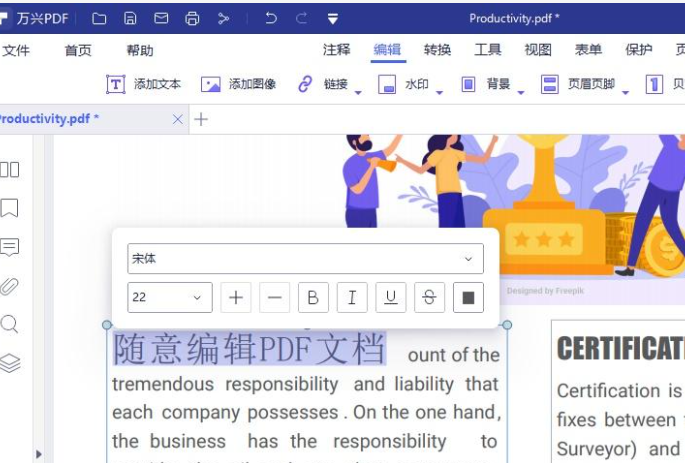
Task: Click the CERTIFICAT heading text
Action: pos(621,349)
